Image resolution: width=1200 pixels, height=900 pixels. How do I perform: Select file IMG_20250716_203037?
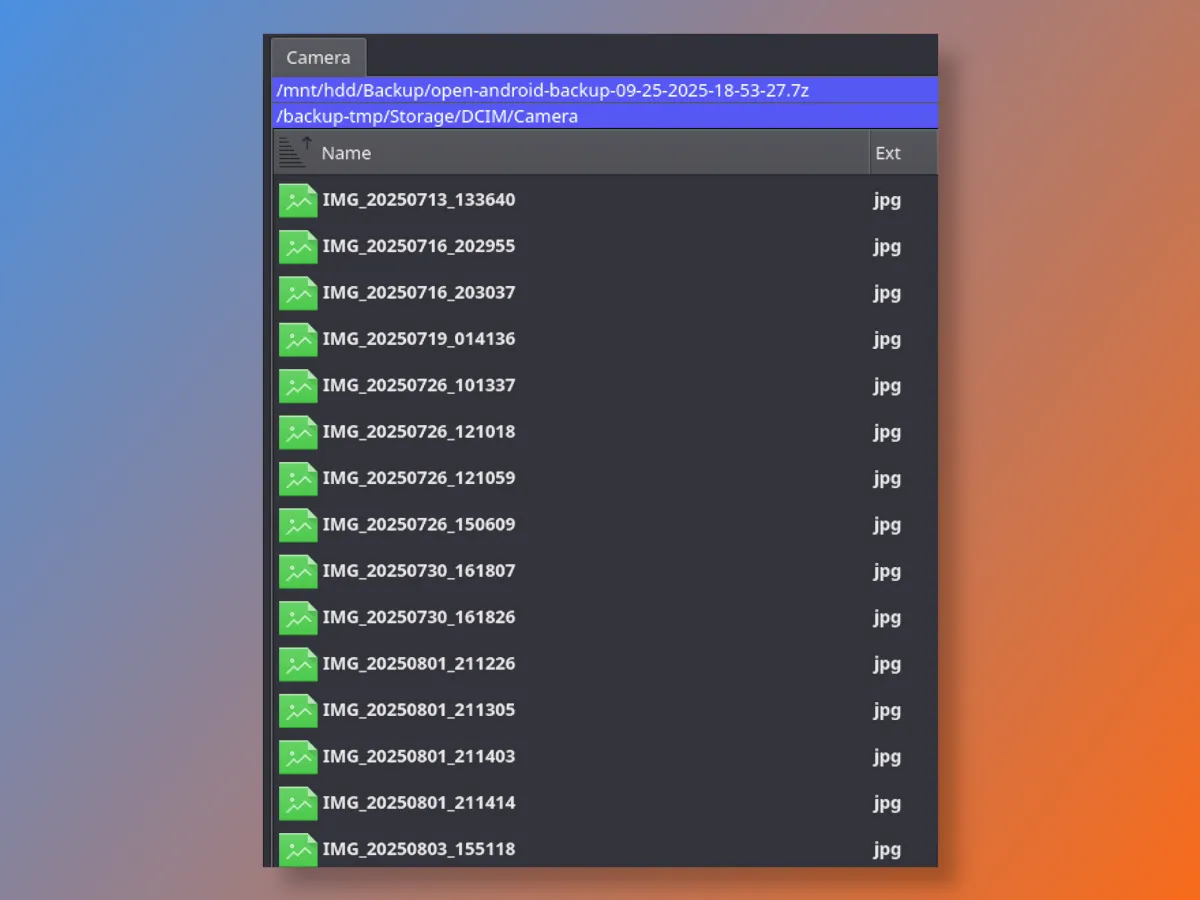418,293
